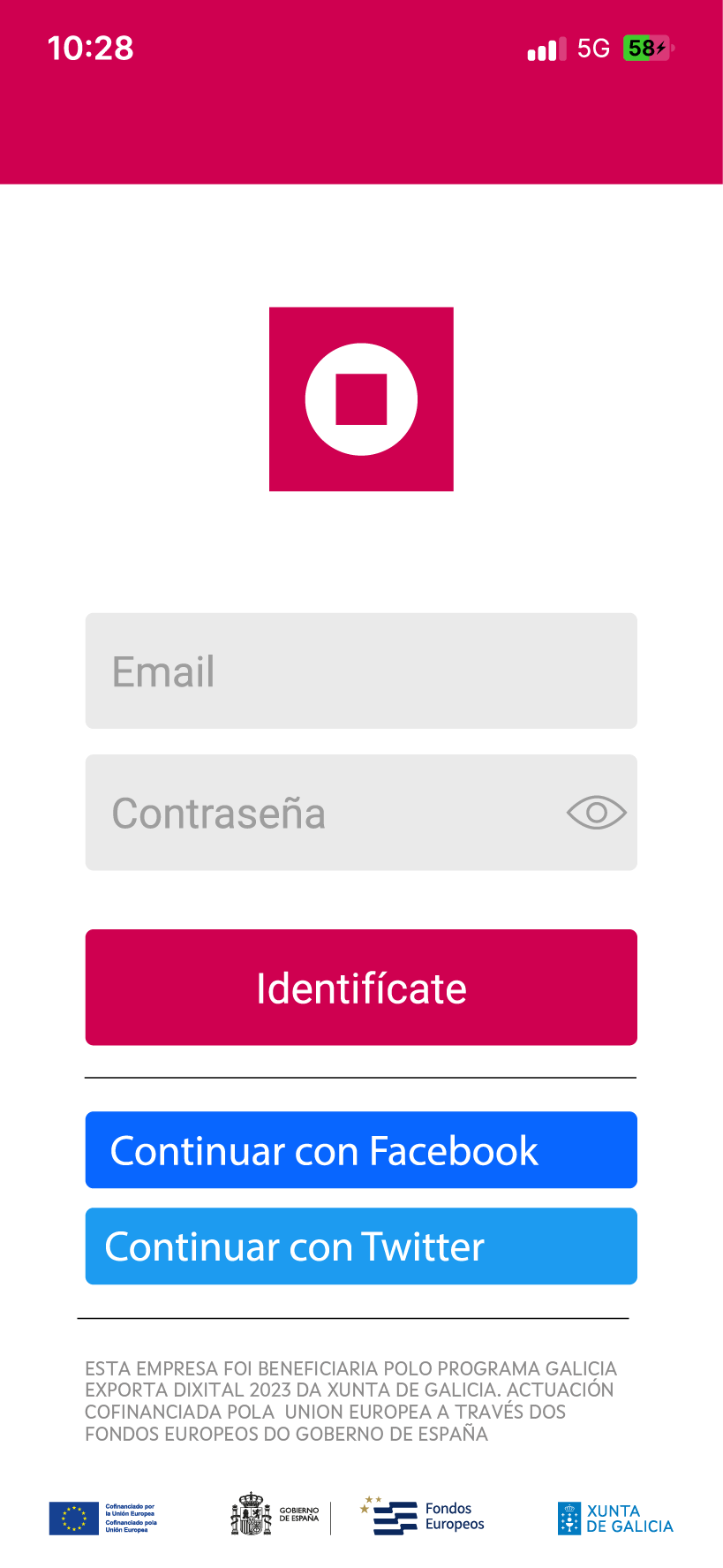
Task: Sign in with Continuar con Facebook
Action: [361, 1150]
